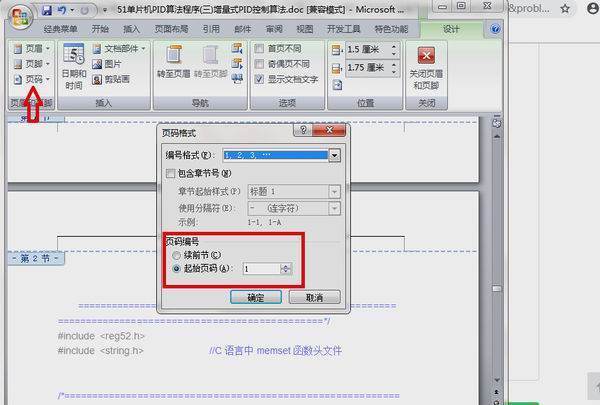Toggle the 首页不同 checkbox
The height and width of the screenshot is (405, 600).
pos(259,48)
